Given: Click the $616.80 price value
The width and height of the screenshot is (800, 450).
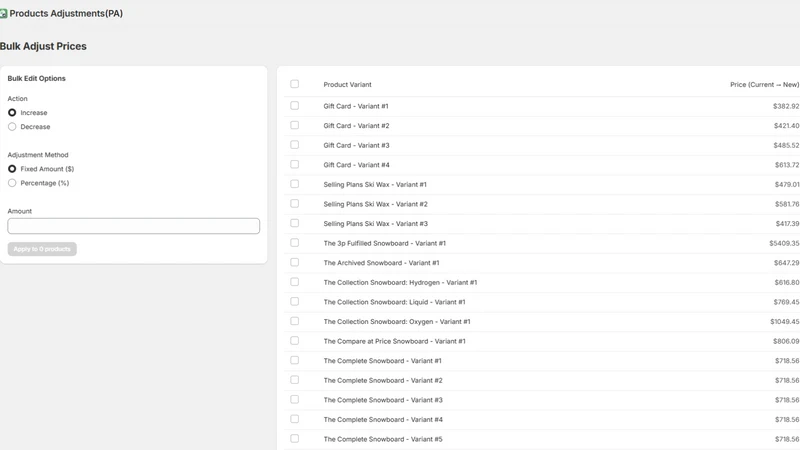Looking at the screenshot, I should (787, 282).
